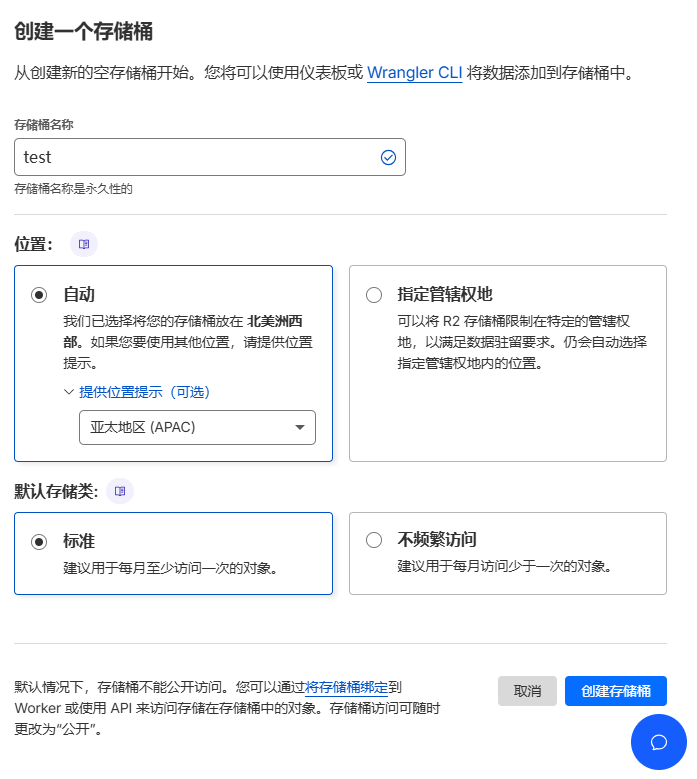Collapse the 提供位置提示 (可选) section
The image size is (697, 779).
point(137,392)
